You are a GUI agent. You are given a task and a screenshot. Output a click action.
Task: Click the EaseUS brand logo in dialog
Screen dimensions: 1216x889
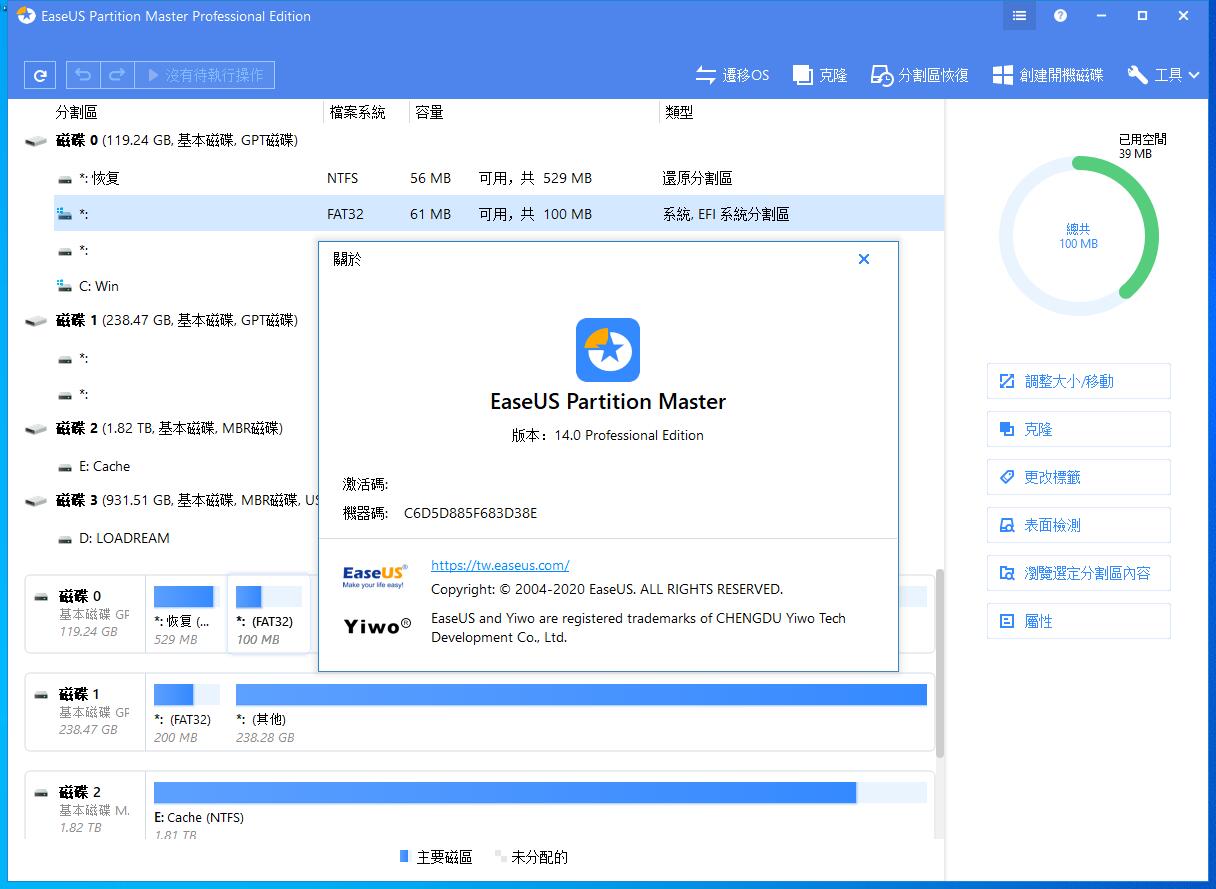(375, 576)
